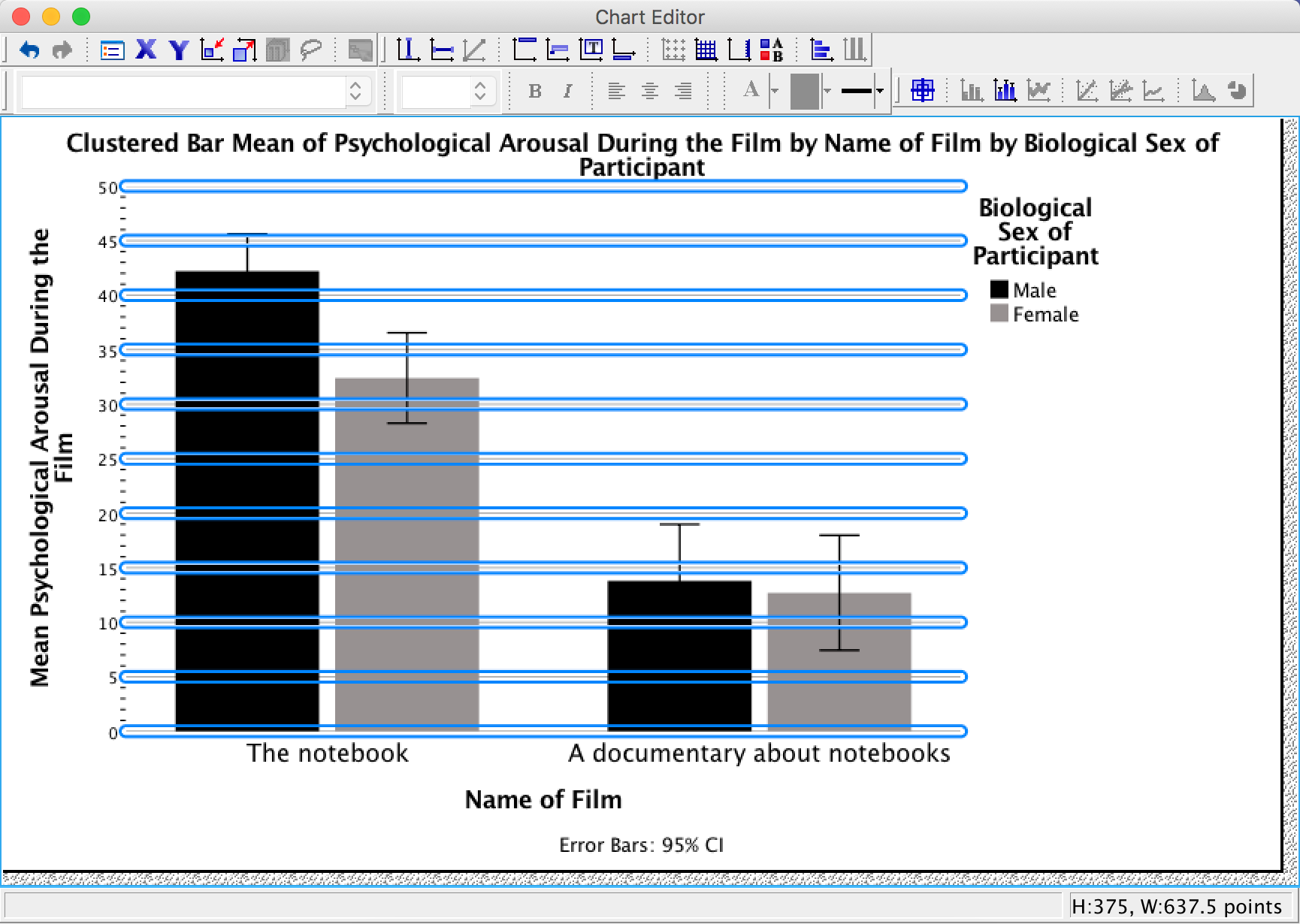Open the font size combo box arrows

tap(480, 91)
